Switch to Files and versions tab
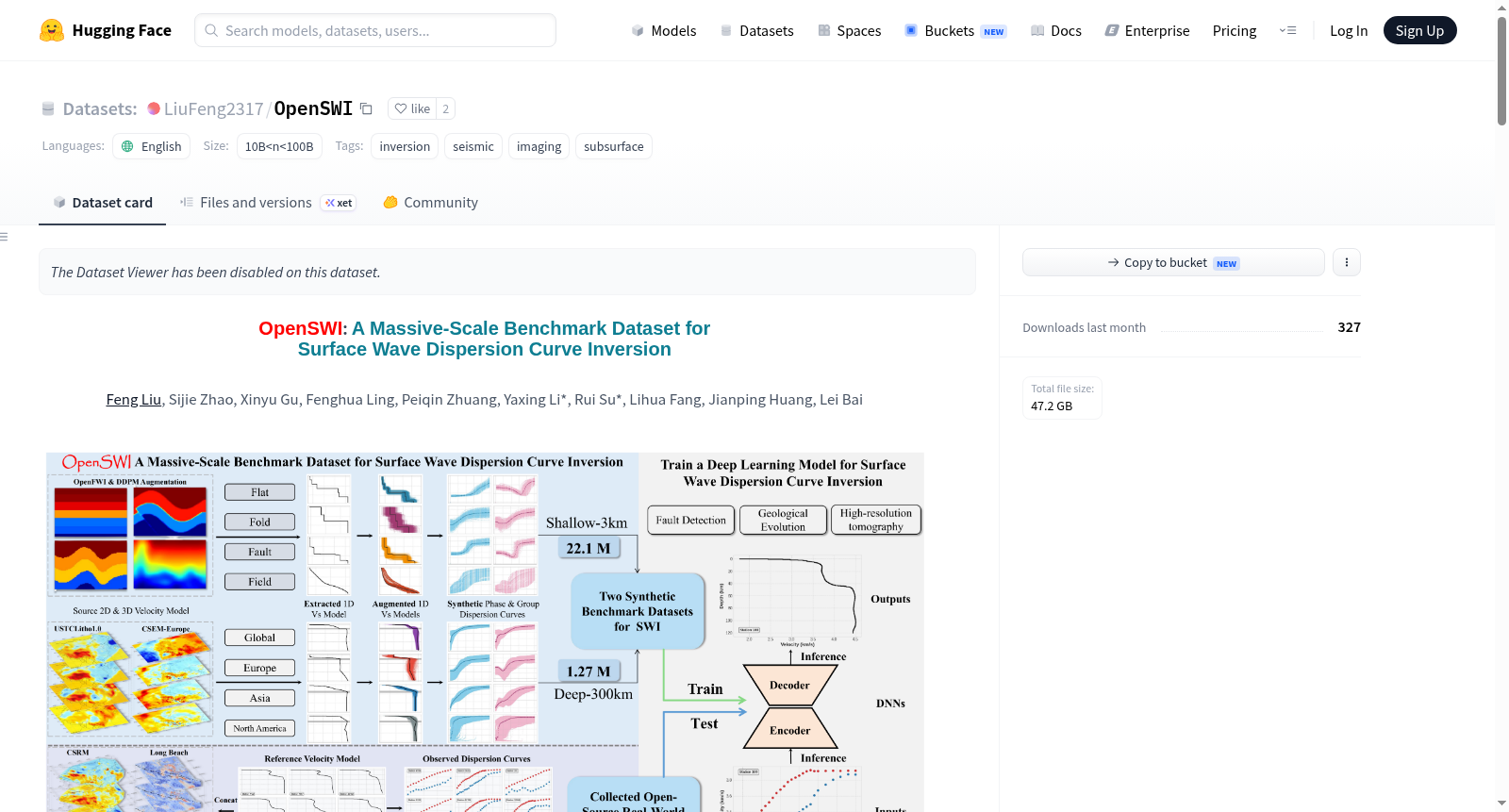Image resolution: width=1509 pixels, height=812 pixels. pos(268,203)
